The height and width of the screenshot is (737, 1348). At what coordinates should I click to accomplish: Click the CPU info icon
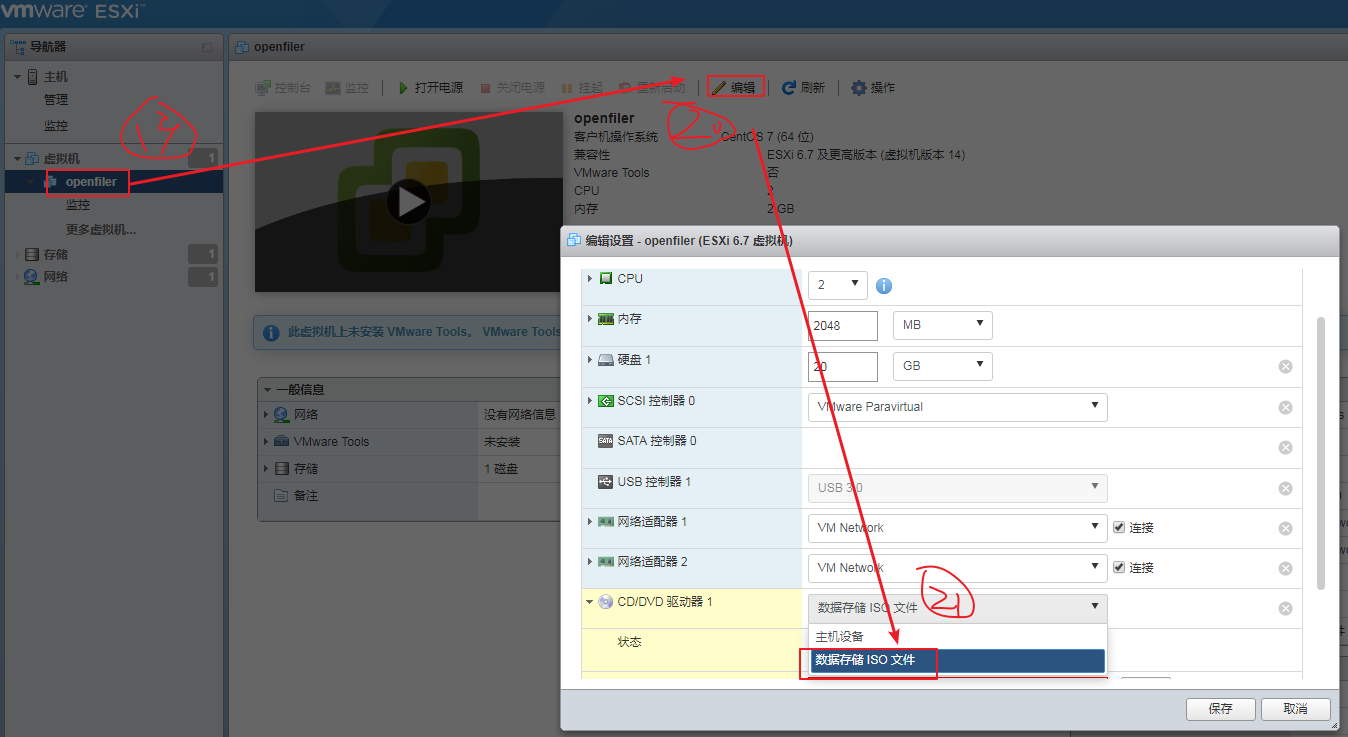click(x=884, y=286)
